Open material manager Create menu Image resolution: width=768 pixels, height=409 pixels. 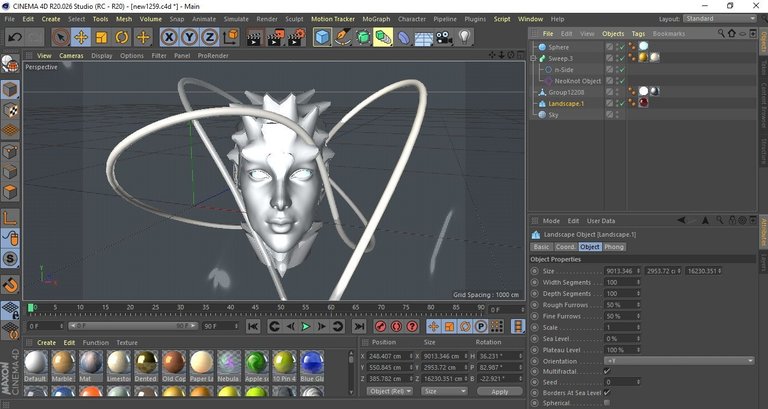click(47, 342)
